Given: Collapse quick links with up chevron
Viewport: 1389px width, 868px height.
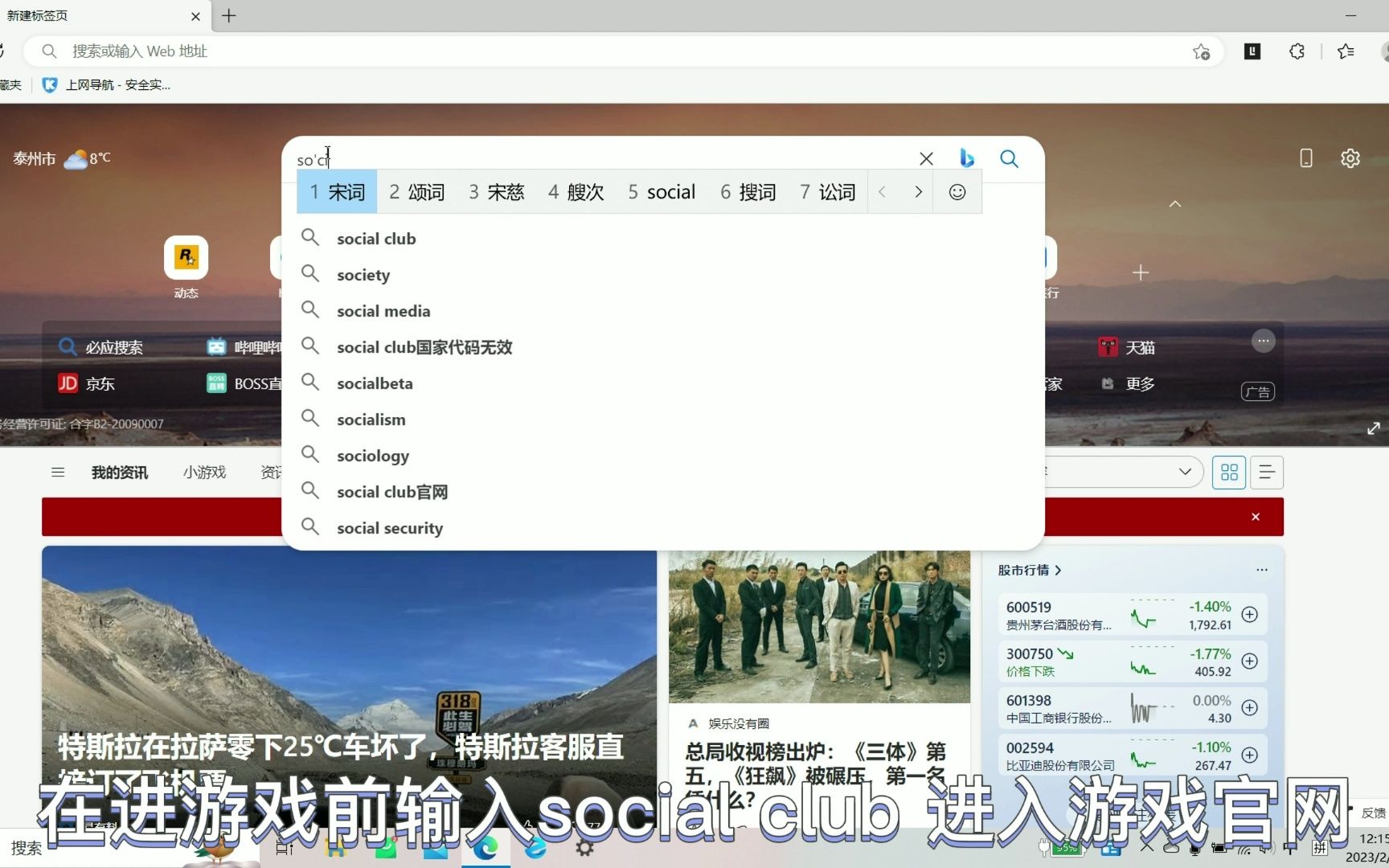Looking at the screenshot, I should [x=1175, y=204].
